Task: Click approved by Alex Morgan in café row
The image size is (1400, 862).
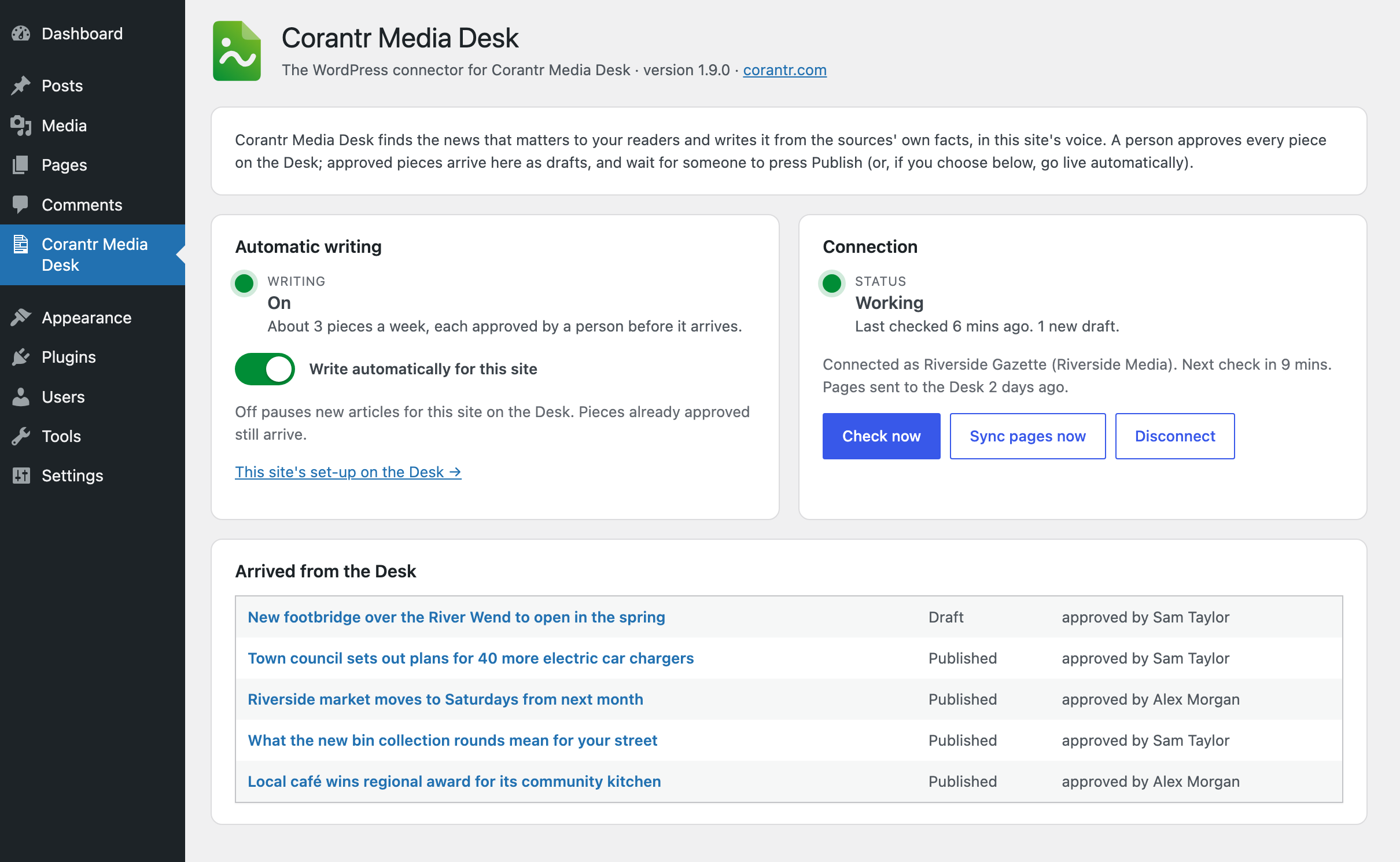Action: point(1151,782)
